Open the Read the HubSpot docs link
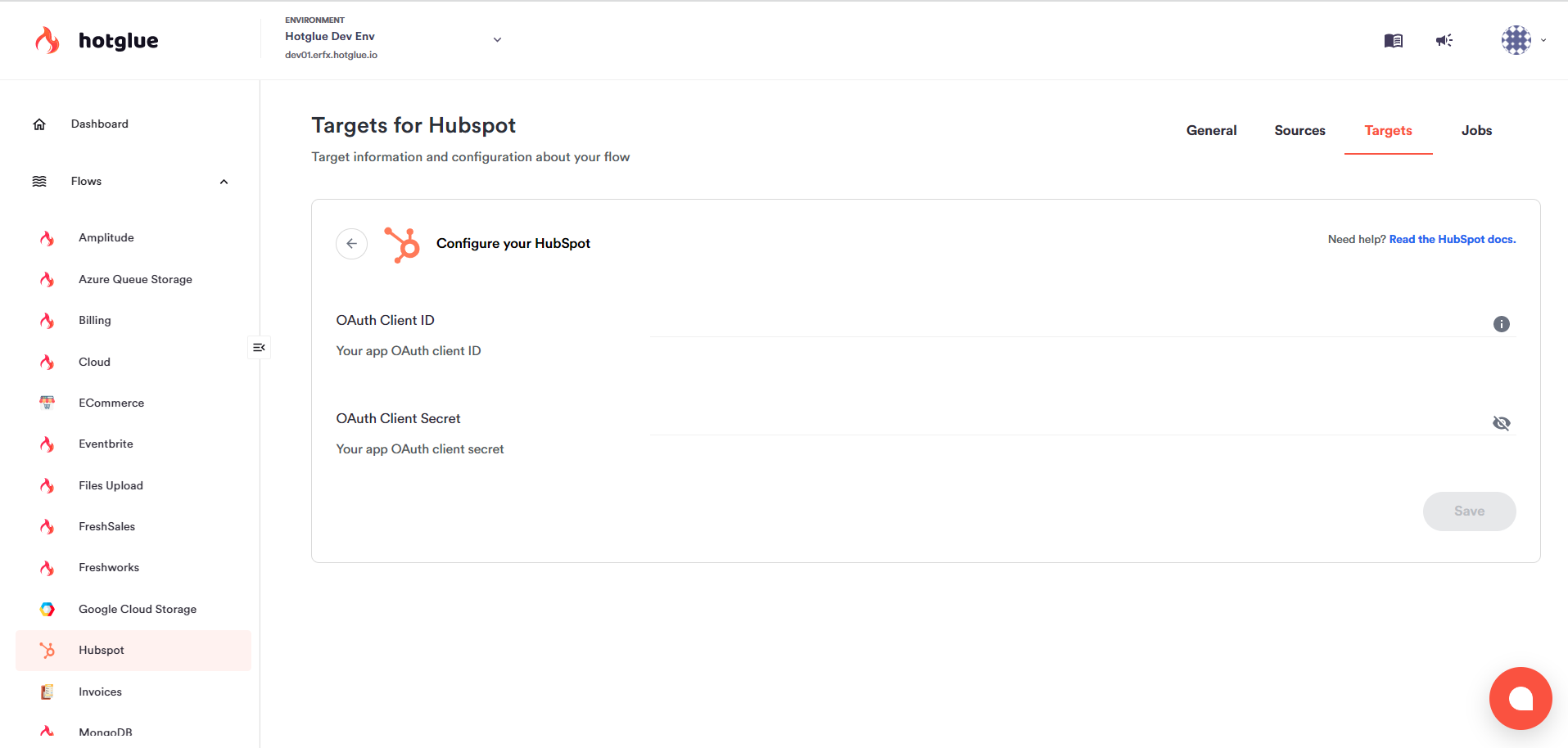The height and width of the screenshot is (748, 1568). tap(1452, 240)
